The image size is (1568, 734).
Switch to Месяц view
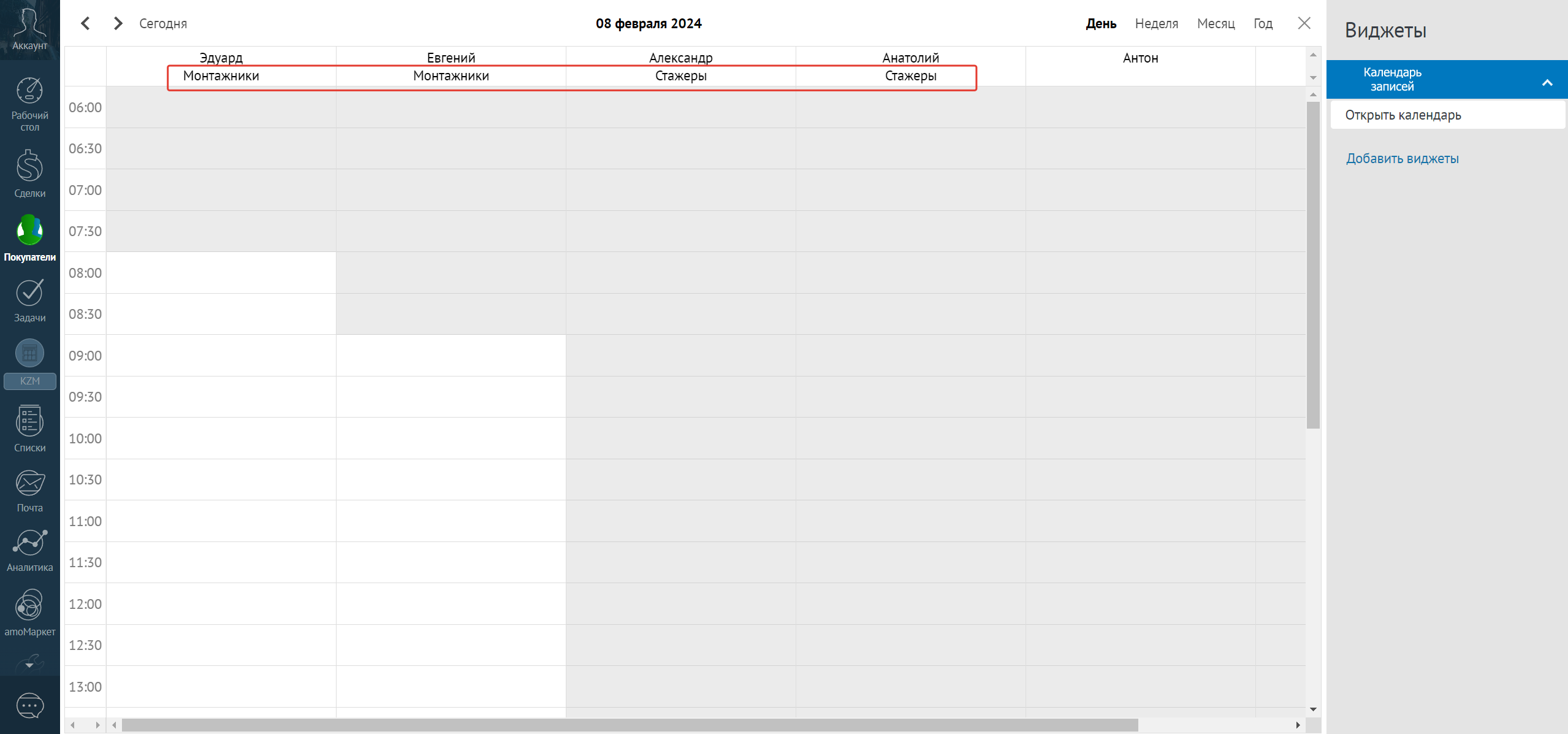(1216, 23)
